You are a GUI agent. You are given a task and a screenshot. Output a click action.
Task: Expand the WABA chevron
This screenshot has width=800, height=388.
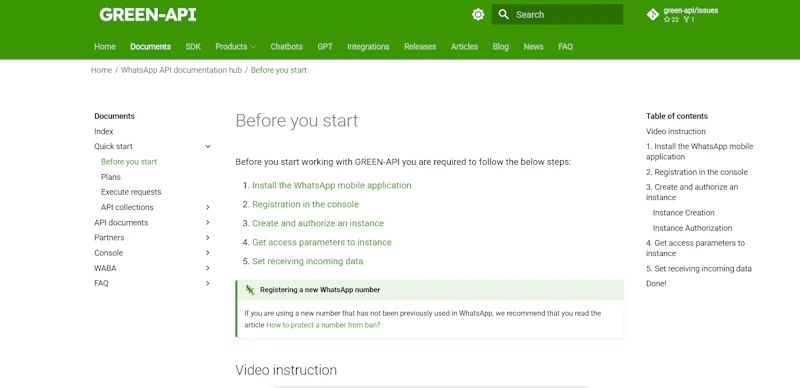208,268
